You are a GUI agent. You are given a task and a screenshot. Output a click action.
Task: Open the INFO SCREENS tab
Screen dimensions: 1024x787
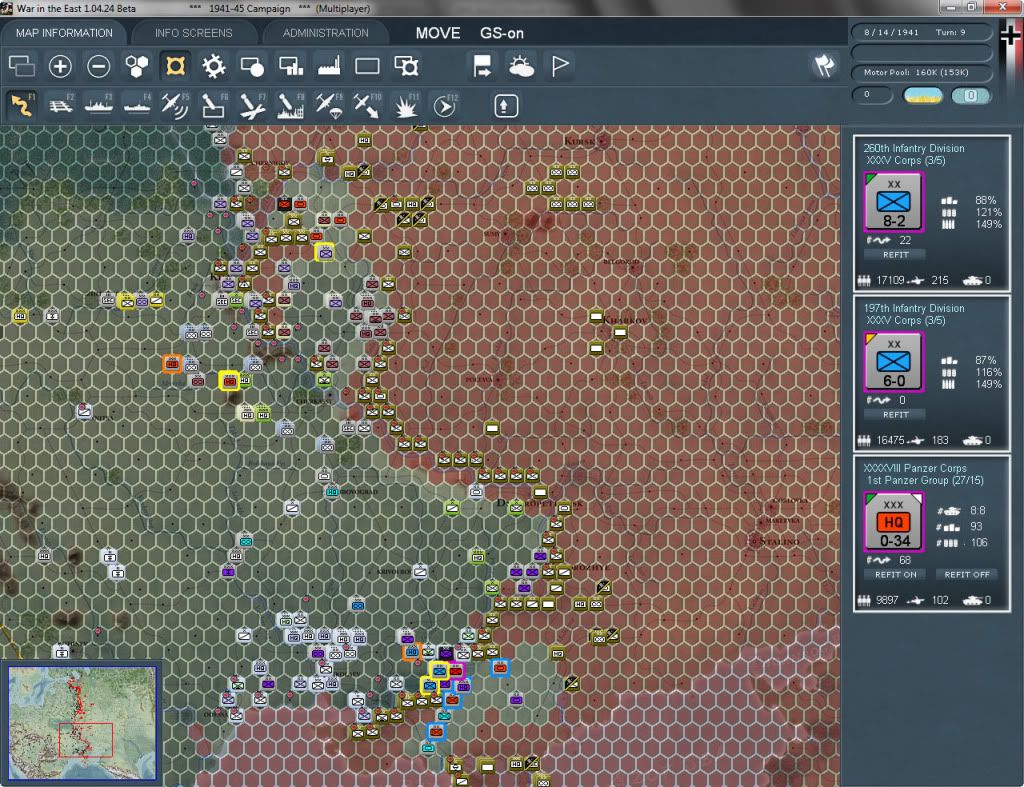193,33
